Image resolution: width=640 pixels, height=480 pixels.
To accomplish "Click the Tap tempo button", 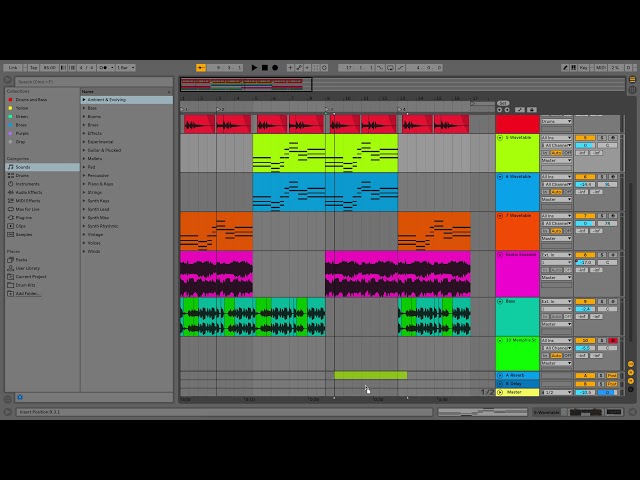I will point(33,68).
